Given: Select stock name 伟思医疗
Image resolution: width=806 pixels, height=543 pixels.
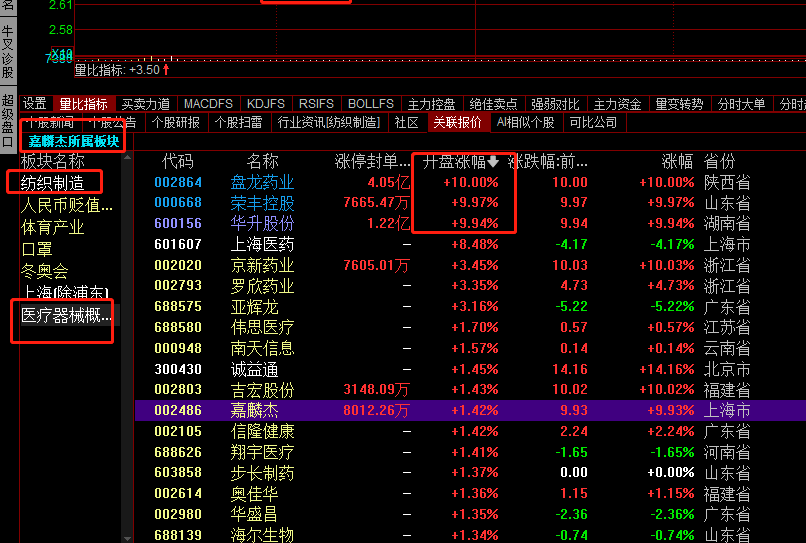Looking at the screenshot, I should pos(262,328).
